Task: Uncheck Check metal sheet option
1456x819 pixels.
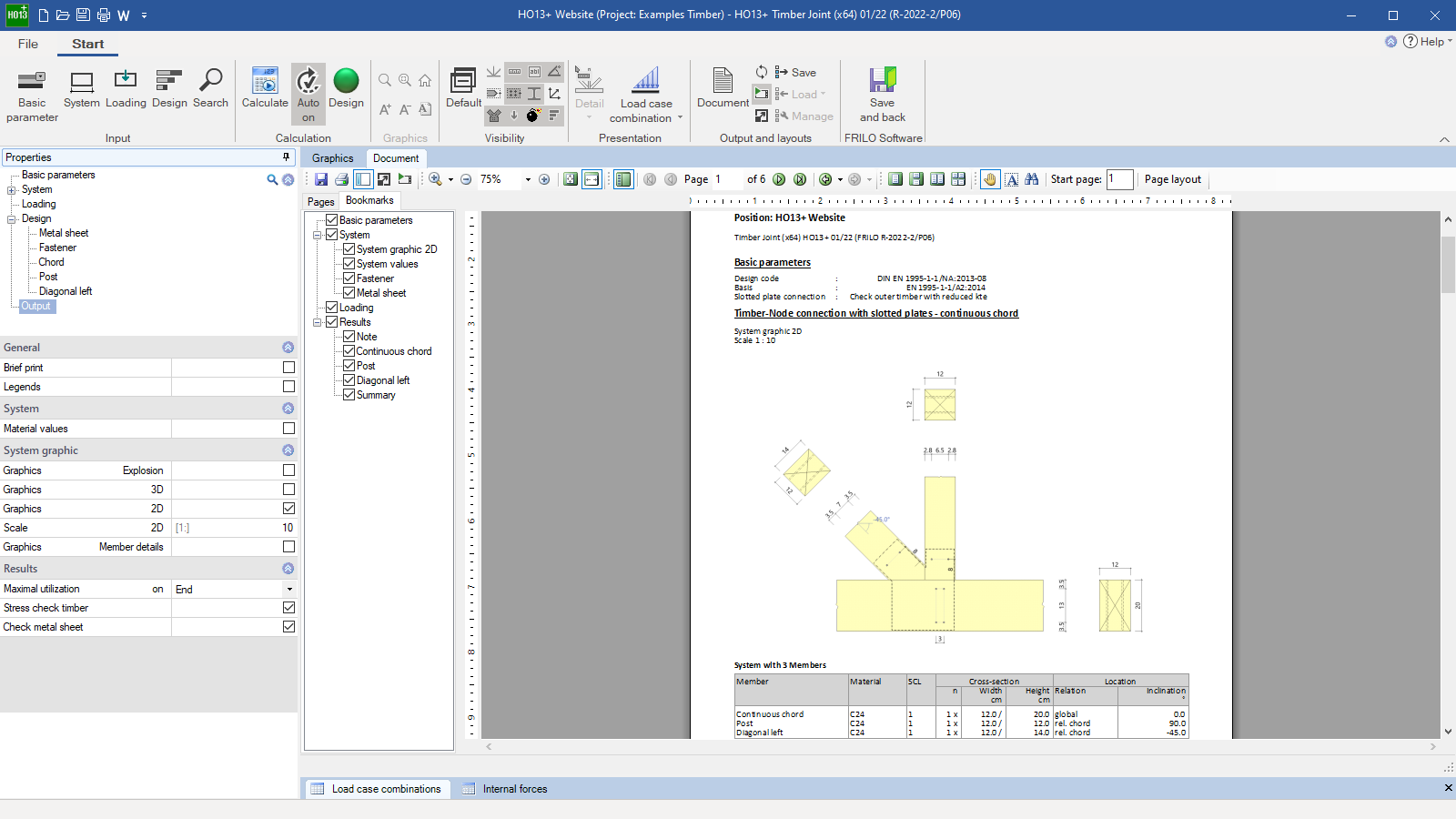Action: [288, 627]
